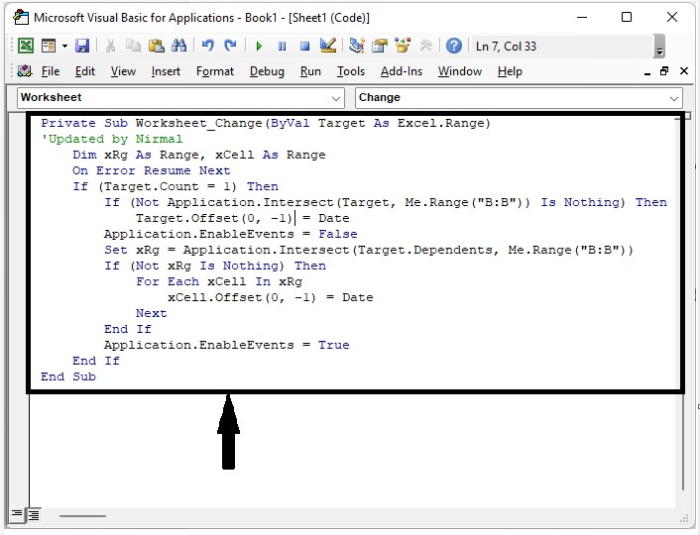Close the inner code window
The height and width of the screenshot is (535, 700).
click(x=683, y=71)
